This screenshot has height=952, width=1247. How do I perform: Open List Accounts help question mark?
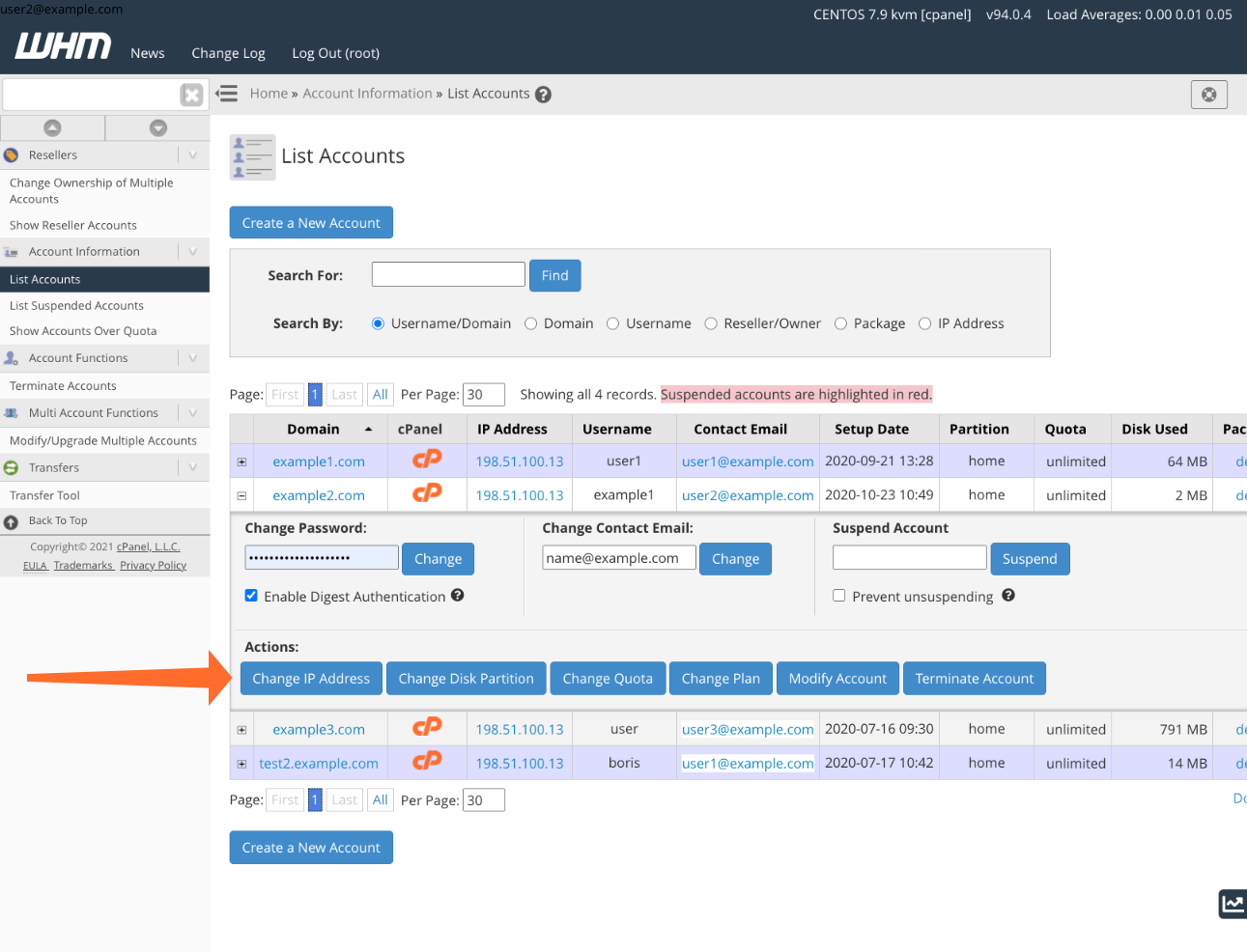click(x=543, y=95)
